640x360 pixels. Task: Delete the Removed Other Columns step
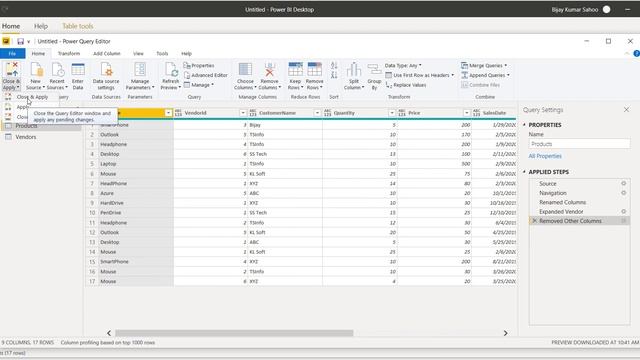[x=534, y=221]
